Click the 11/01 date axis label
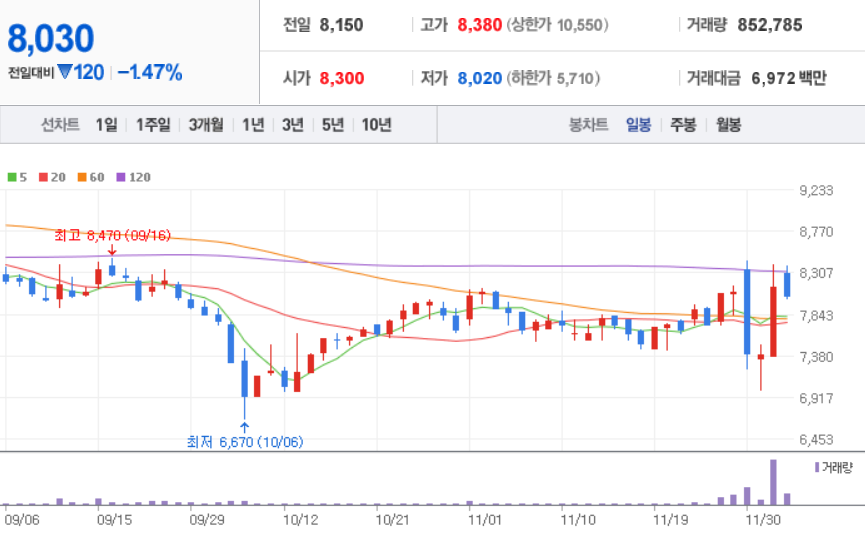 point(485,520)
